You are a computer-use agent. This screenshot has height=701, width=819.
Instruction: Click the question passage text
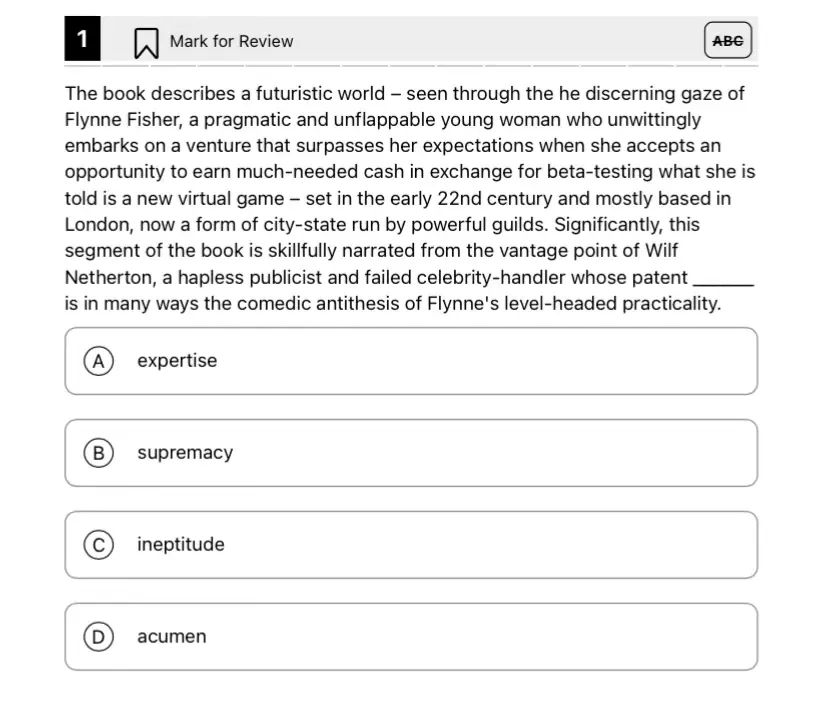click(x=410, y=198)
